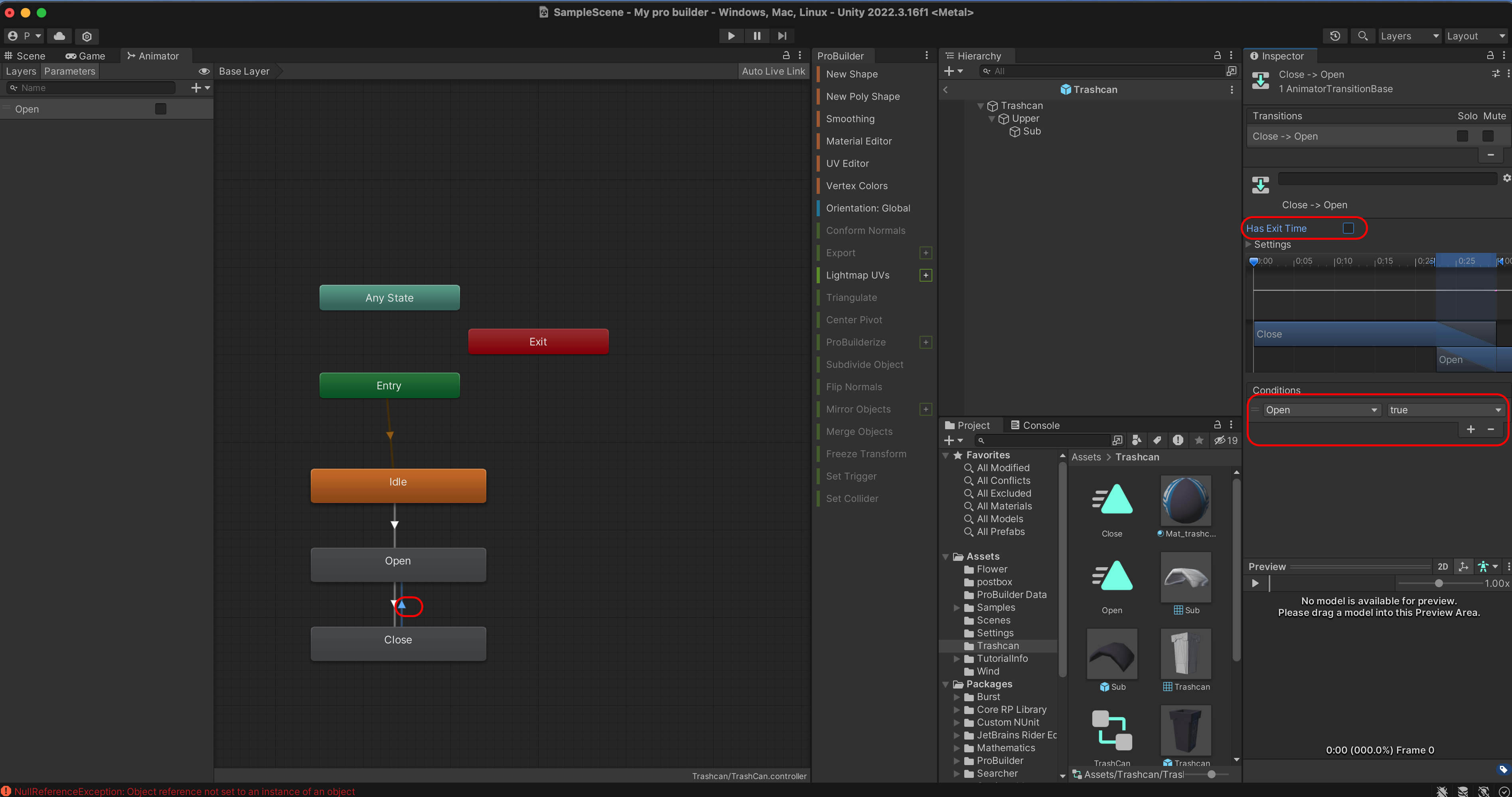
Task: Enable the Has Exit Time checkbox
Action: click(x=1348, y=228)
